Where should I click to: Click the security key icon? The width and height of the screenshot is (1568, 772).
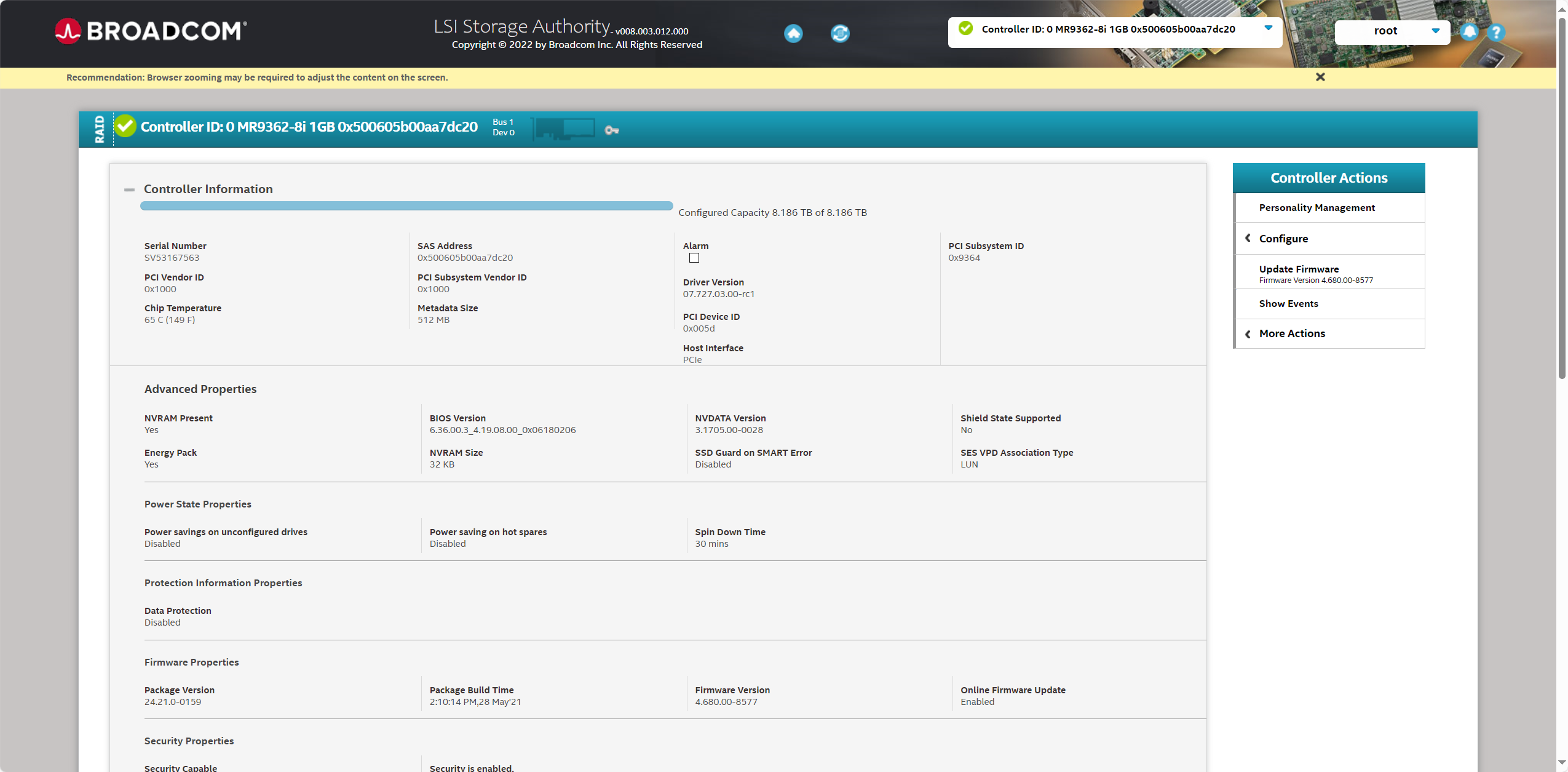point(611,130)
